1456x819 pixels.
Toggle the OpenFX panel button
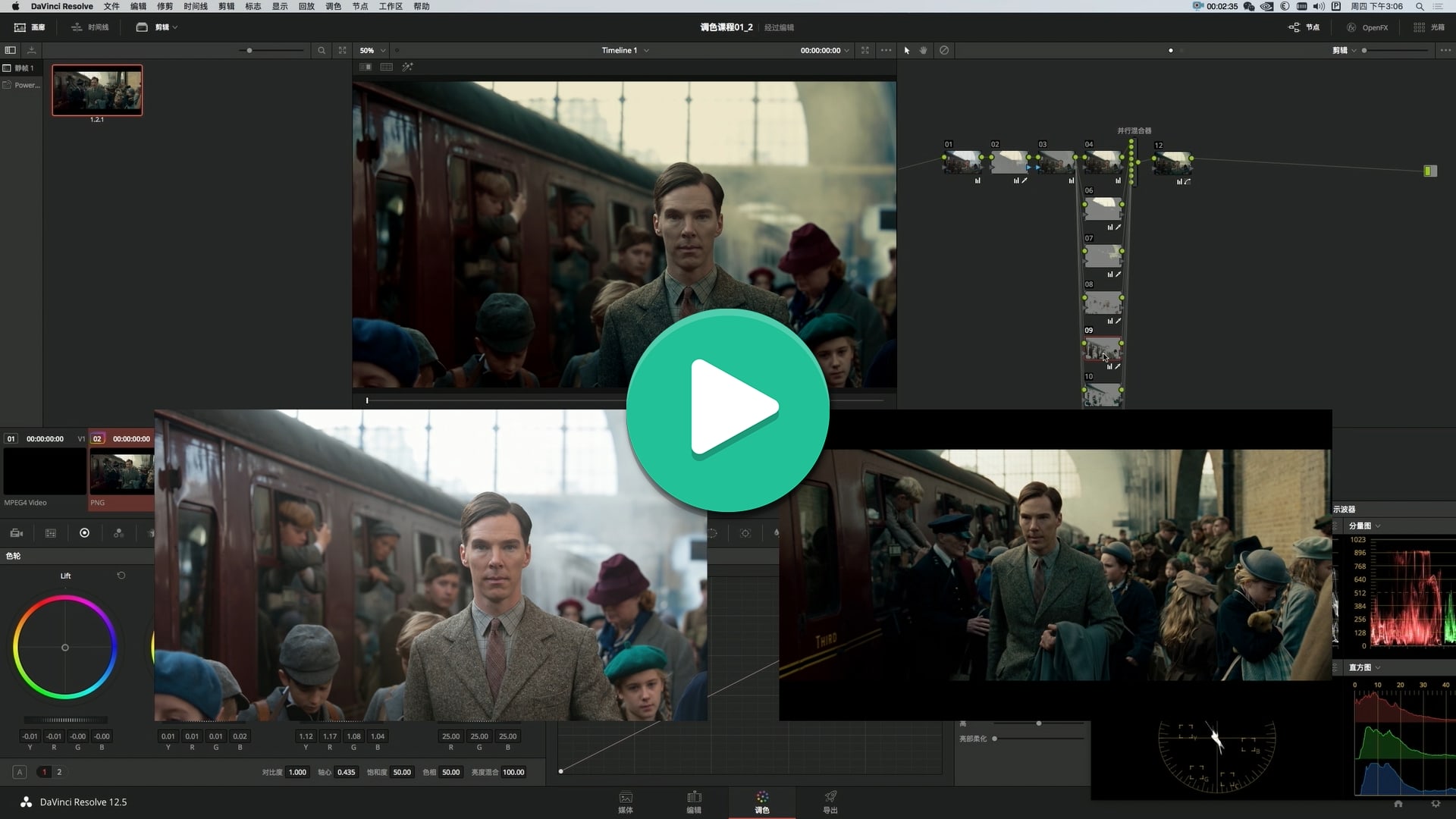(1367, 27)
